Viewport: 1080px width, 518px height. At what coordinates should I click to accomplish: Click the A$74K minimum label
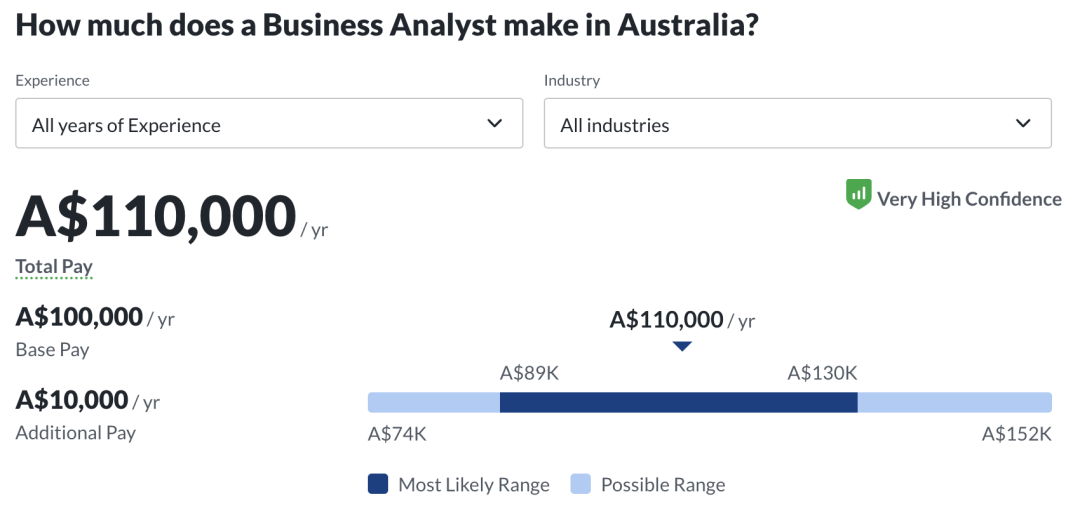[x=397, y=434]
